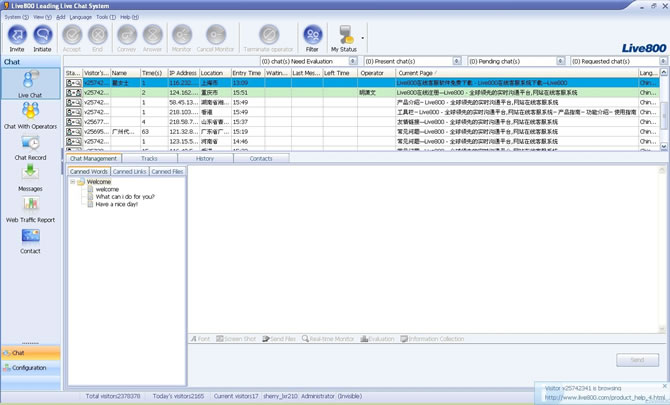Click the Chat section button at bottom left

click(x=30, y=353)
